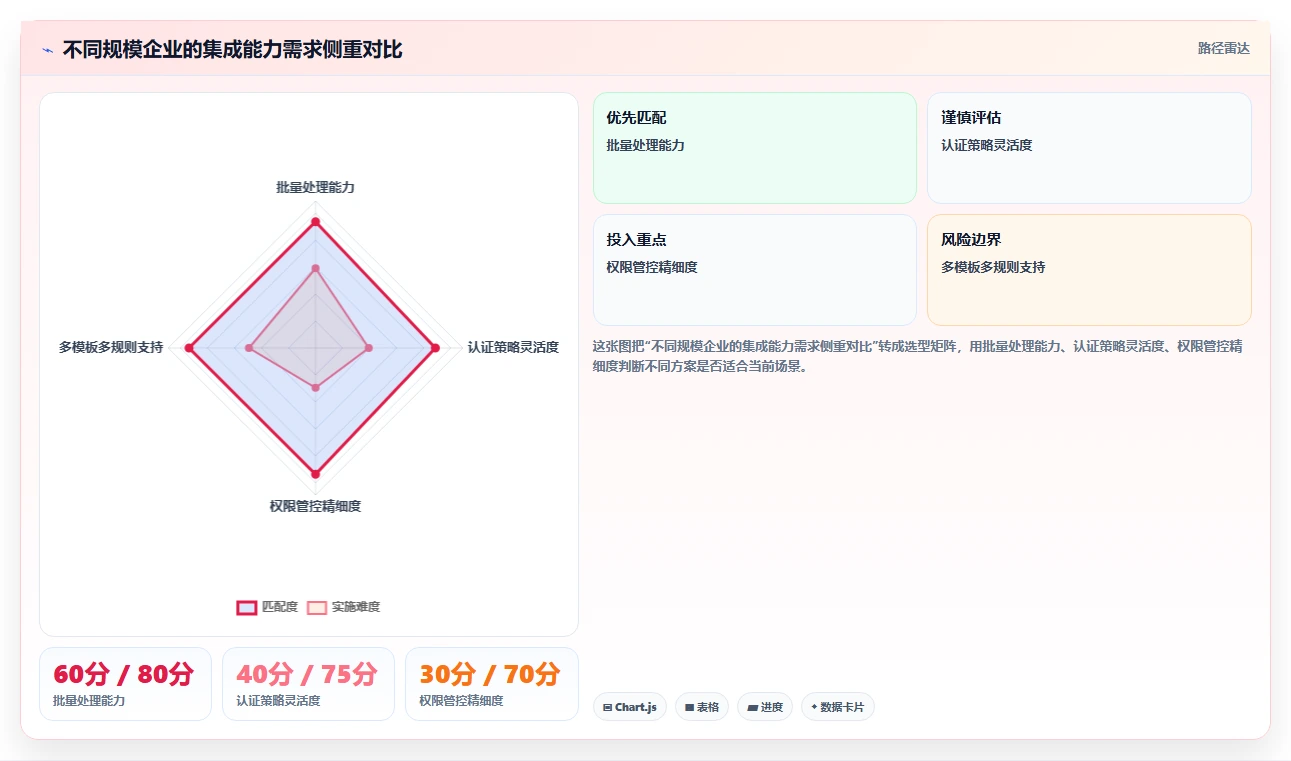Click the left radar point for 多模板多规则支持
The width and height of the screenshot is (1291, 761).
(189, 348)
